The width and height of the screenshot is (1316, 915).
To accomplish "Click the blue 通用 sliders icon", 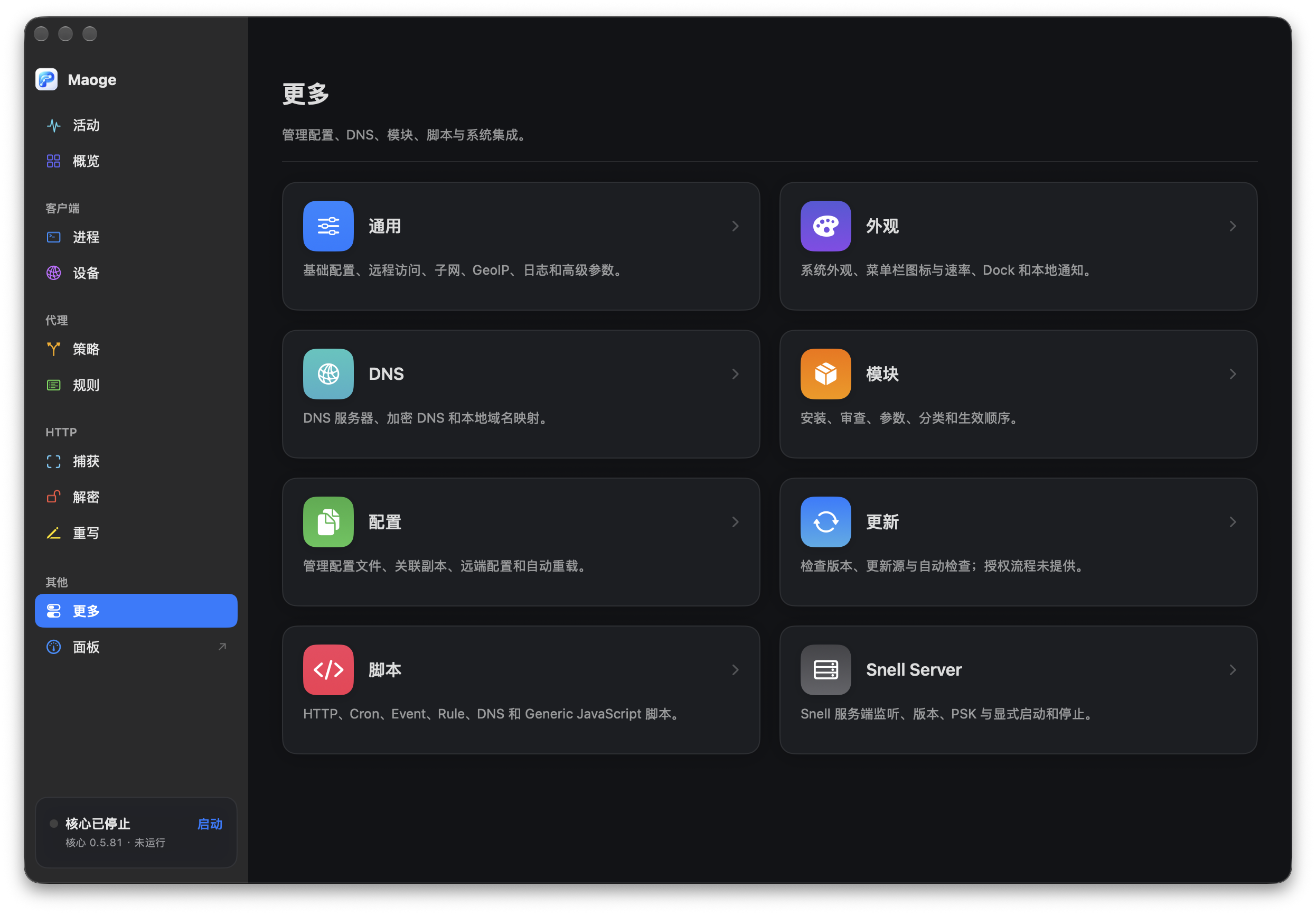I will click(328, 226).
